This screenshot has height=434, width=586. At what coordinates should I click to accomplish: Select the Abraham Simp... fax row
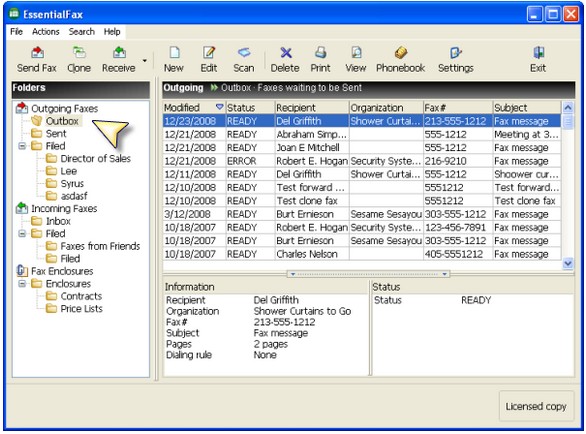point(362,135)
